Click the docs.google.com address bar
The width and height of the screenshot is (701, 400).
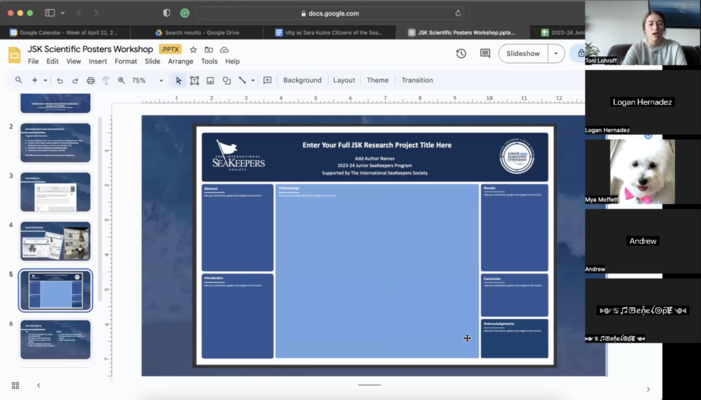pos(330,13)
